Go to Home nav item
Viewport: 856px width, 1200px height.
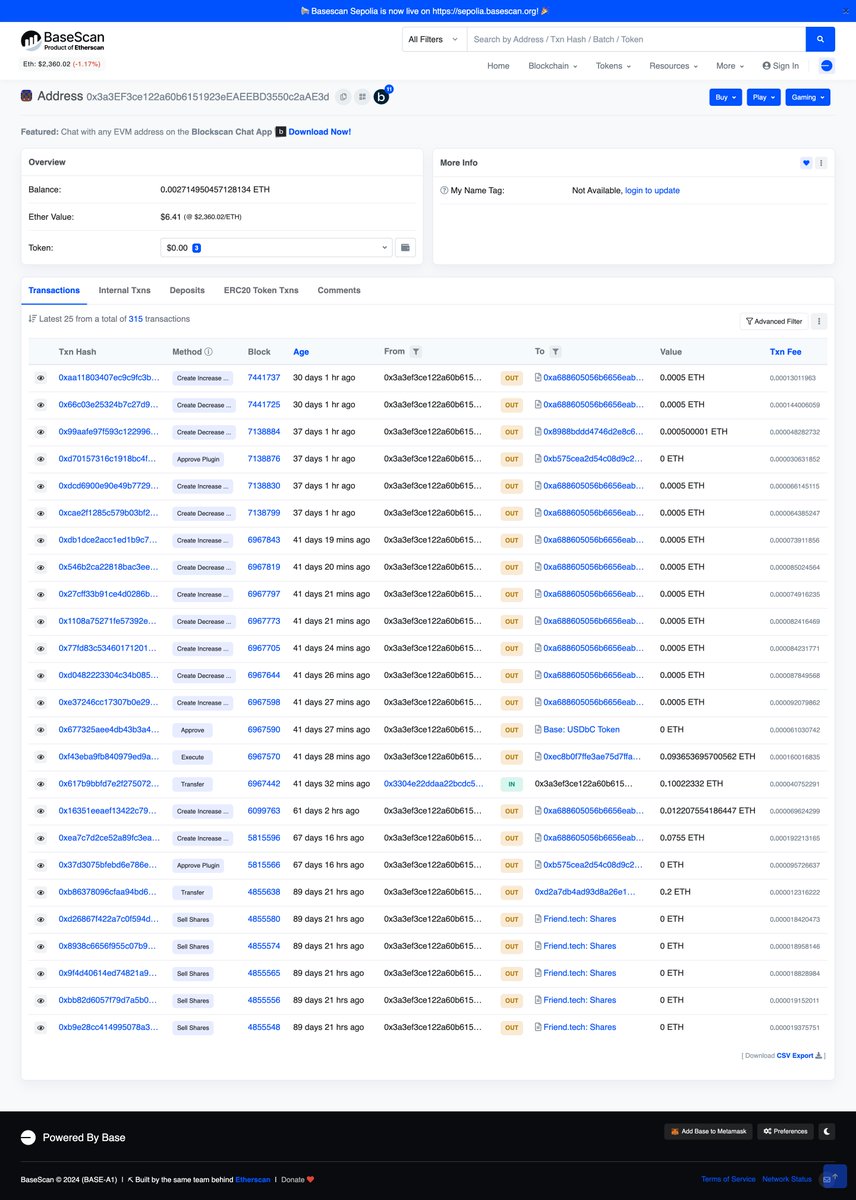498,66
